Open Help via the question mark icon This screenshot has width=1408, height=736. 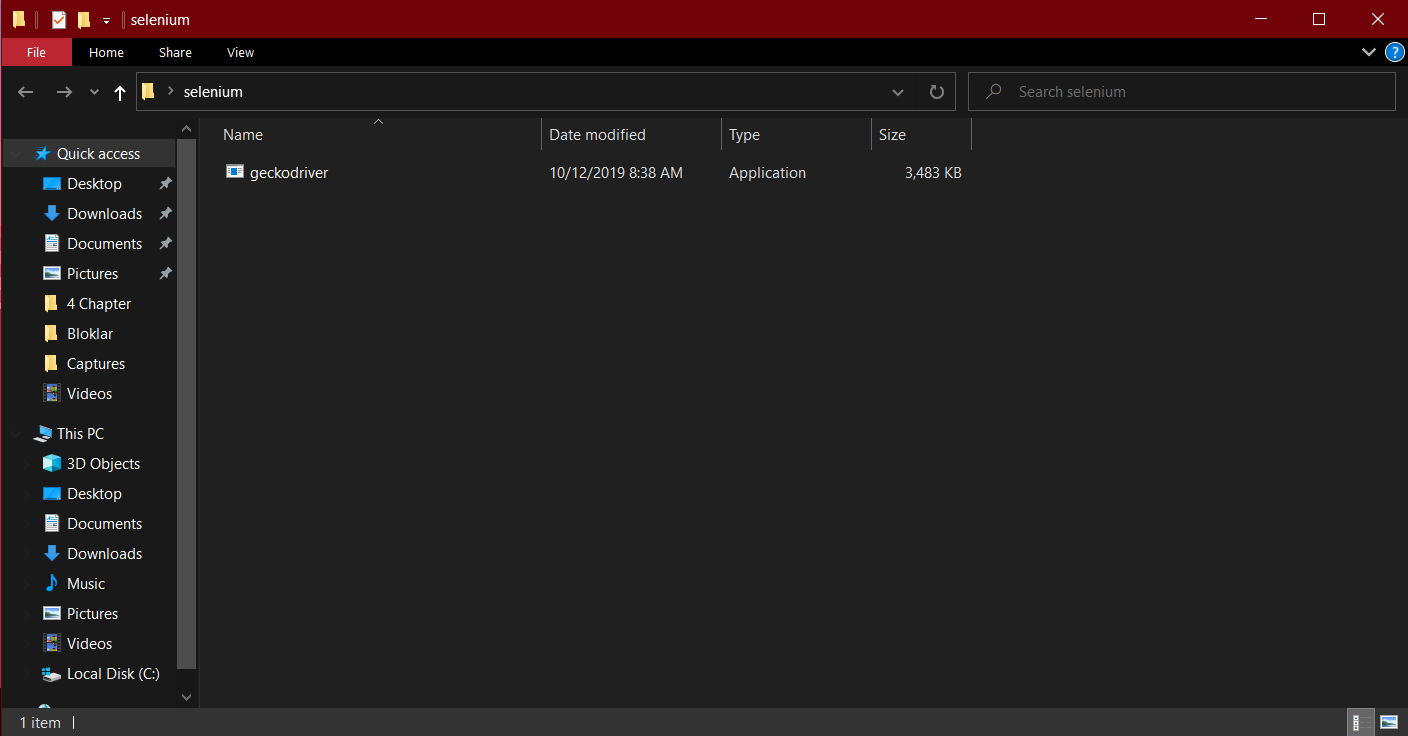[1395, 52]
